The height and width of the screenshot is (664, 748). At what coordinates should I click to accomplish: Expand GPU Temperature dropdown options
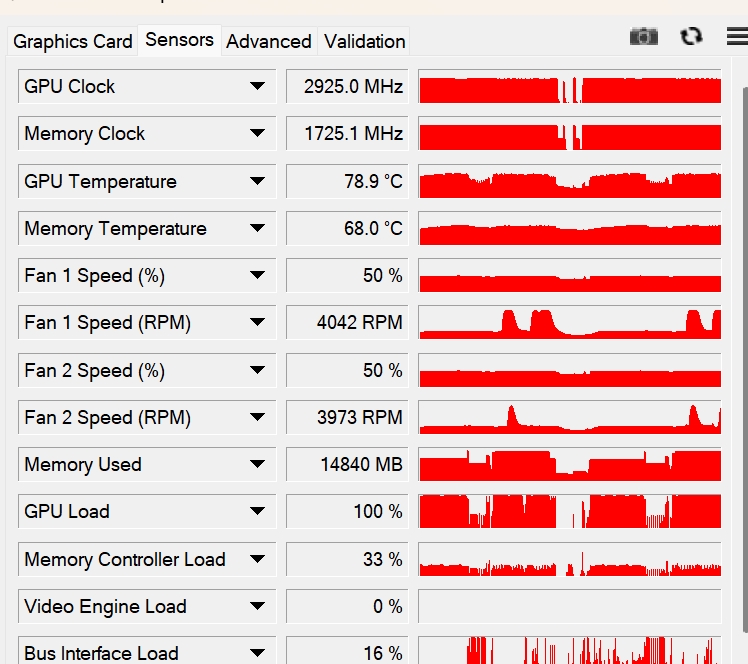coord(257,182)
